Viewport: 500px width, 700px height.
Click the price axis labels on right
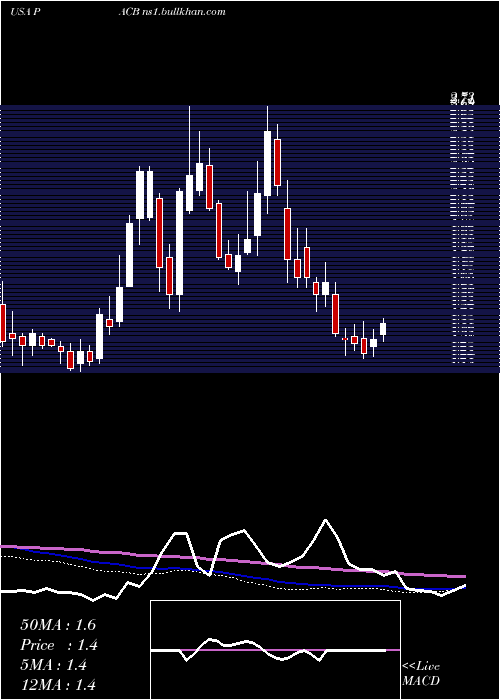pyautogui.click(x=462, y=228)
